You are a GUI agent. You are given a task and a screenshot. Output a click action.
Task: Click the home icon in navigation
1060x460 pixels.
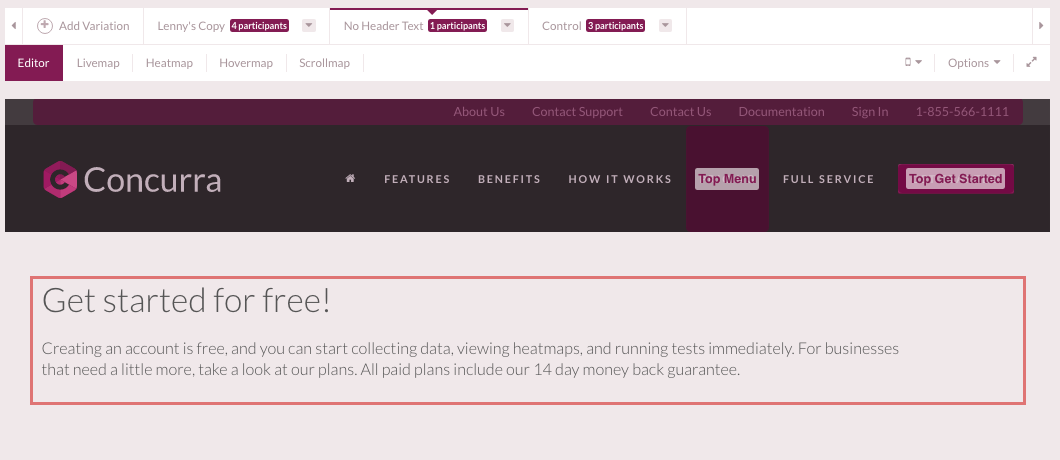(350, 179)
